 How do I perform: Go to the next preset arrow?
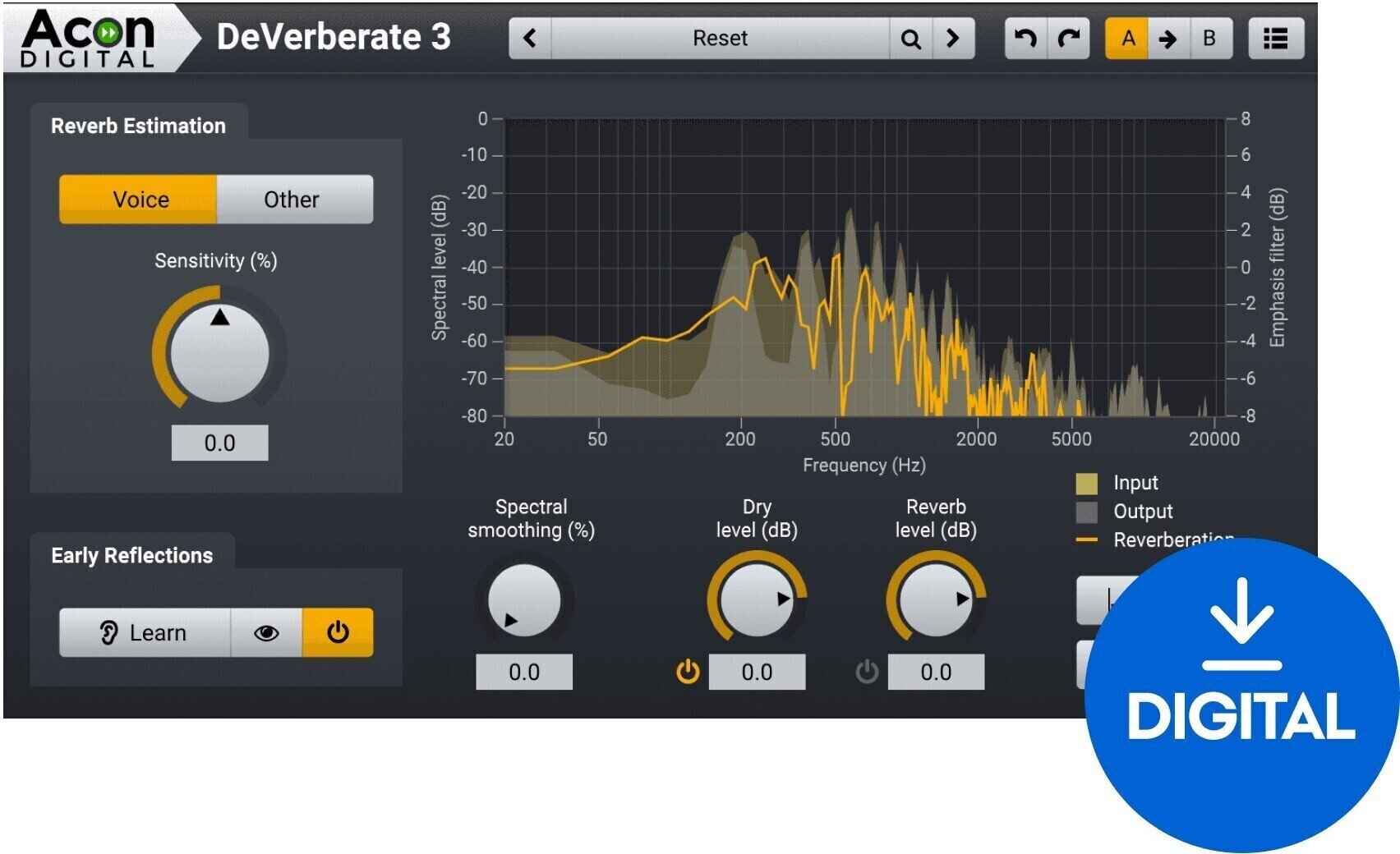pyautogui.click(x=953, y=39)
